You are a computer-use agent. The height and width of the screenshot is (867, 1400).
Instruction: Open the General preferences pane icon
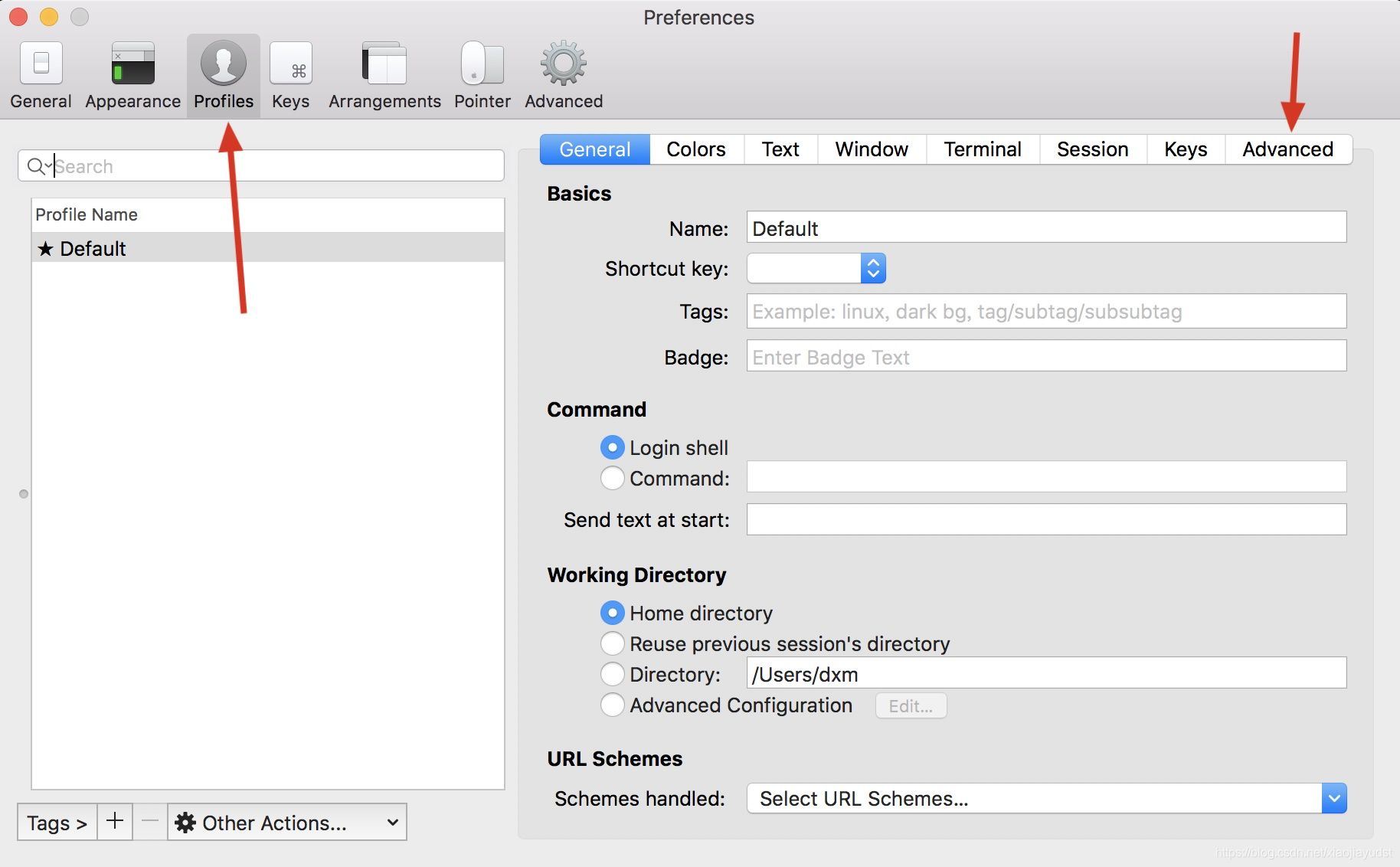point(41,63)
